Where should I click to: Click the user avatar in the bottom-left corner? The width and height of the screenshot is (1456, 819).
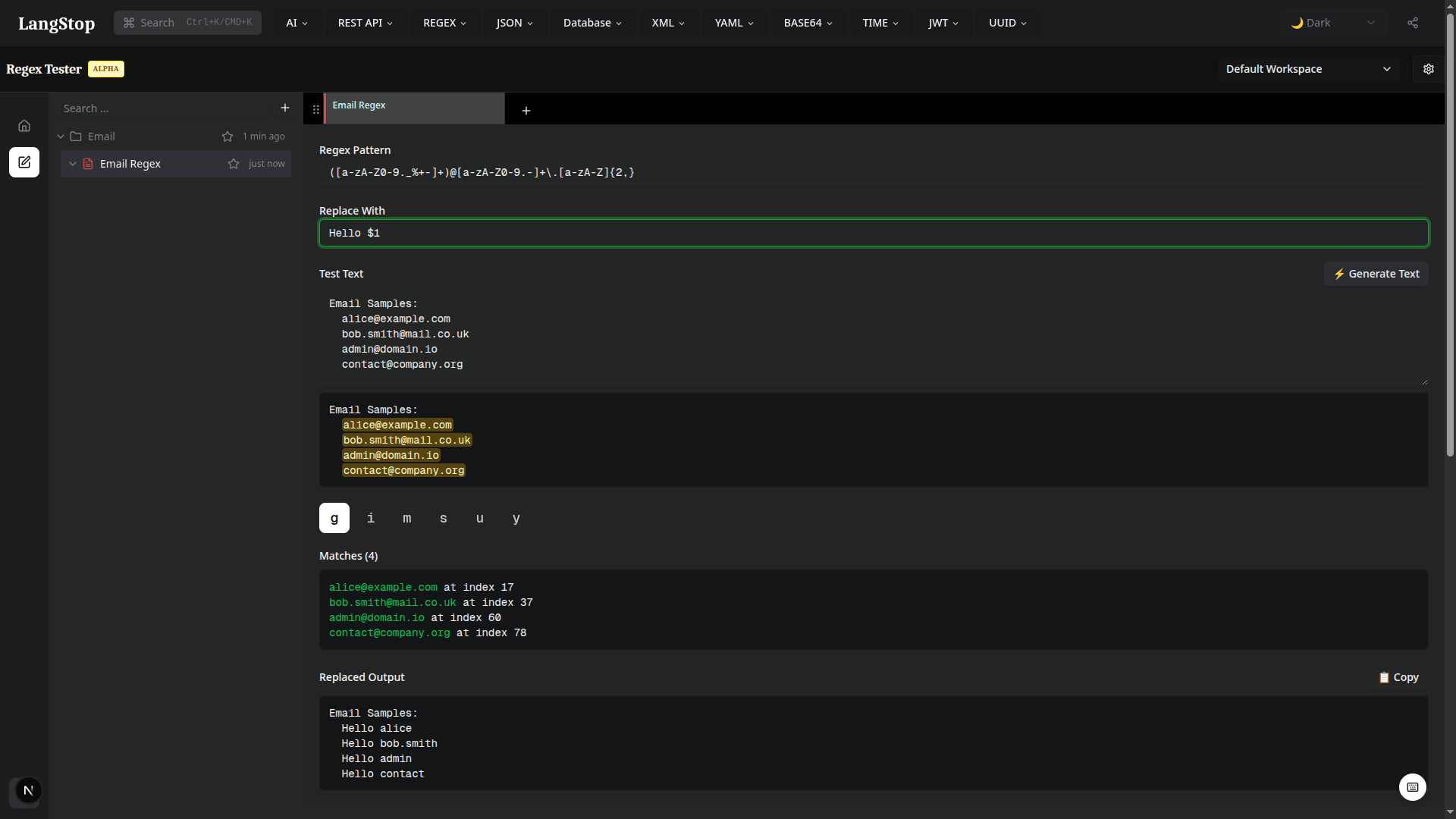(x=27, y=790)
